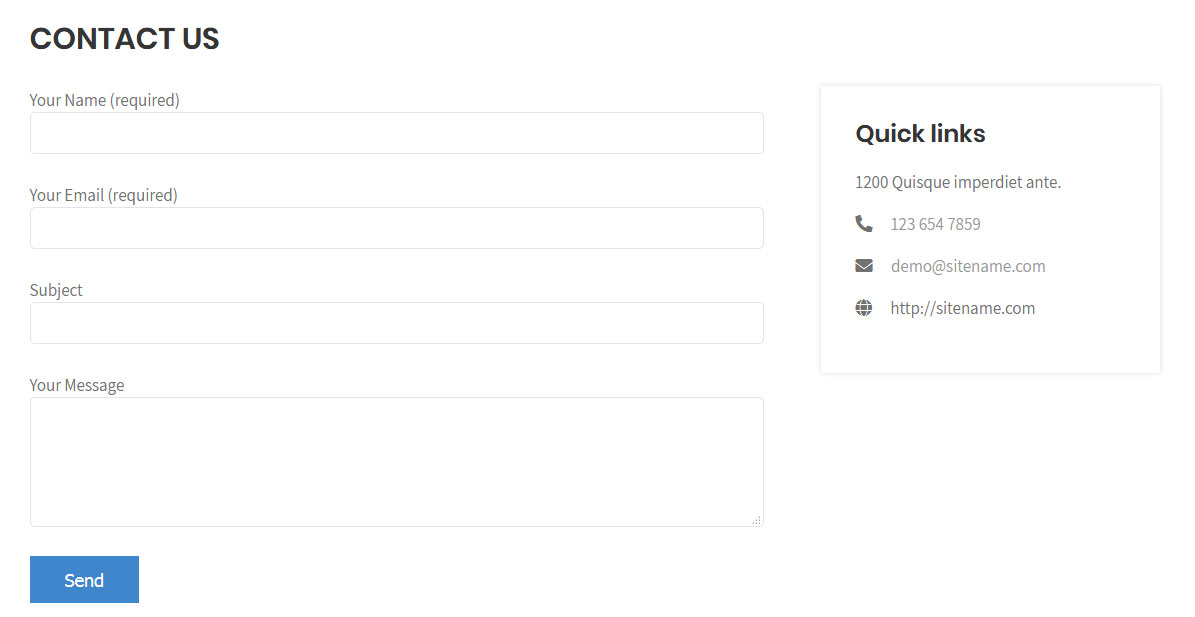
Task: Click the envelope email icon
Action: 863,266
